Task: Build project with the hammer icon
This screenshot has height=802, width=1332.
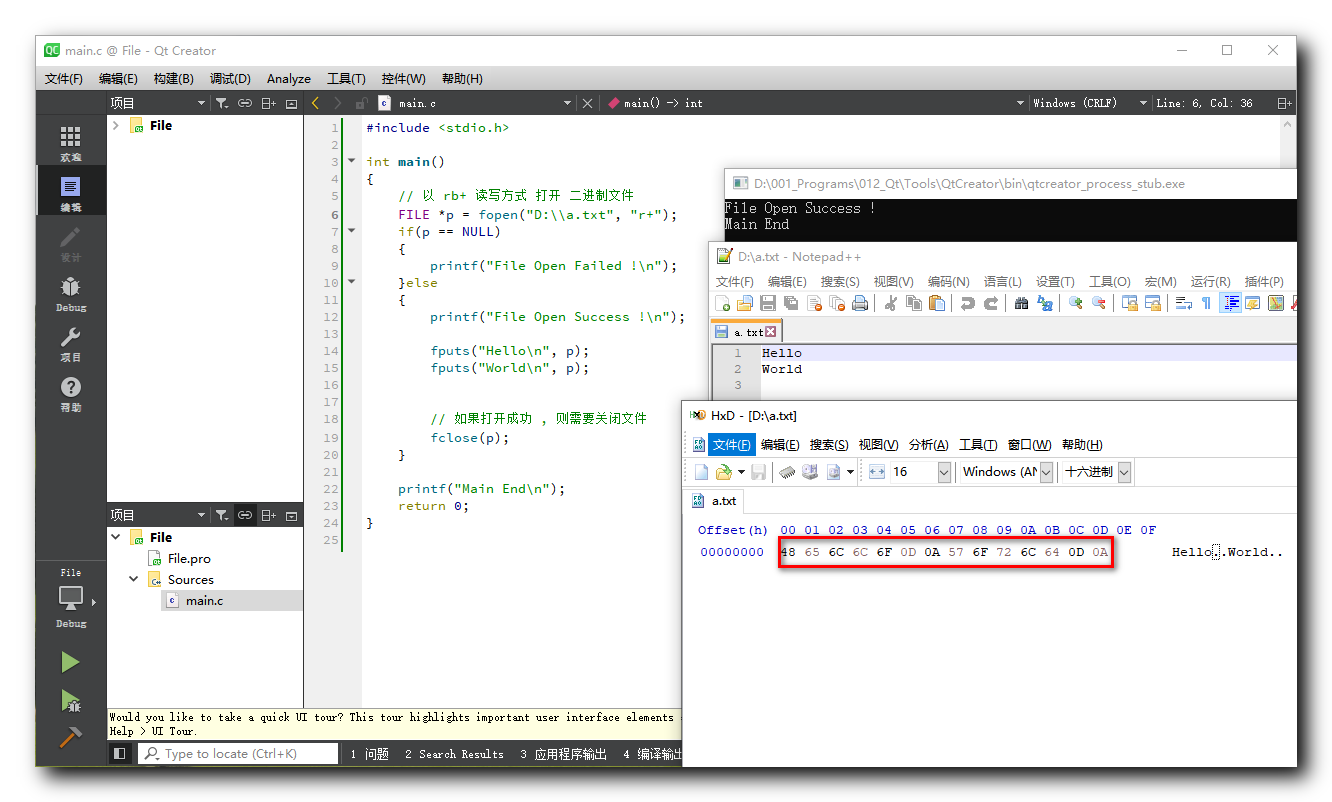Action: coord(70,737)
